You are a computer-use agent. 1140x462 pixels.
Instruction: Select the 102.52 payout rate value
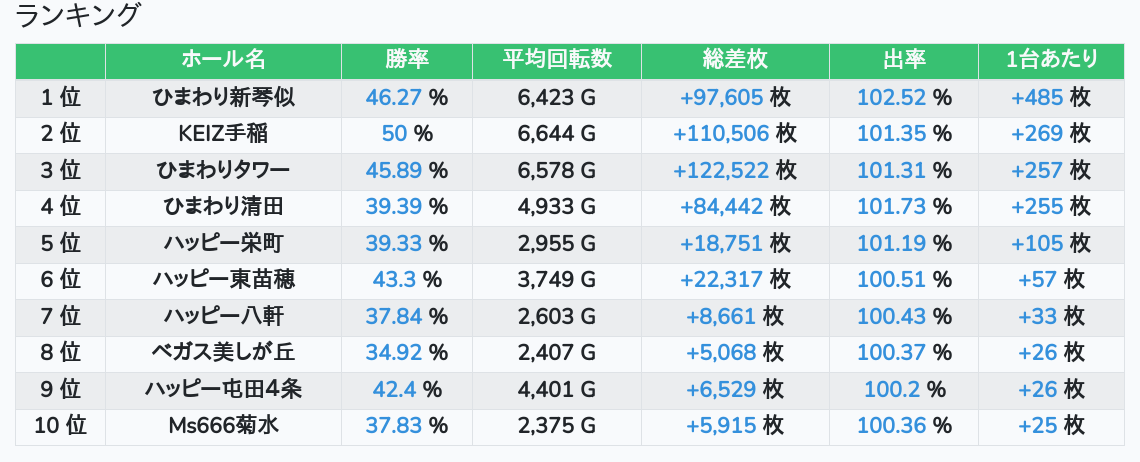[892, 98]
